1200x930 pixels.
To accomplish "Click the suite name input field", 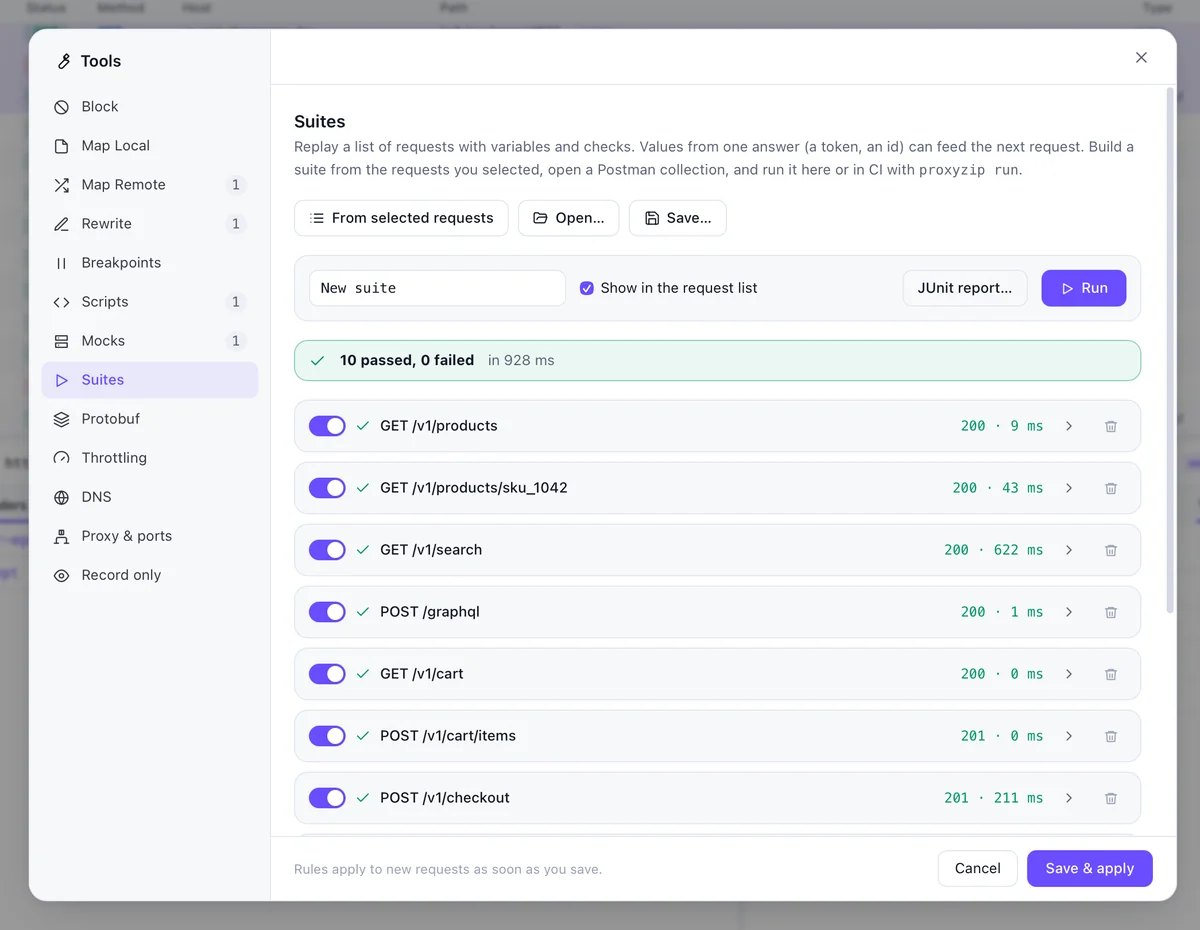I will [437, 288].
